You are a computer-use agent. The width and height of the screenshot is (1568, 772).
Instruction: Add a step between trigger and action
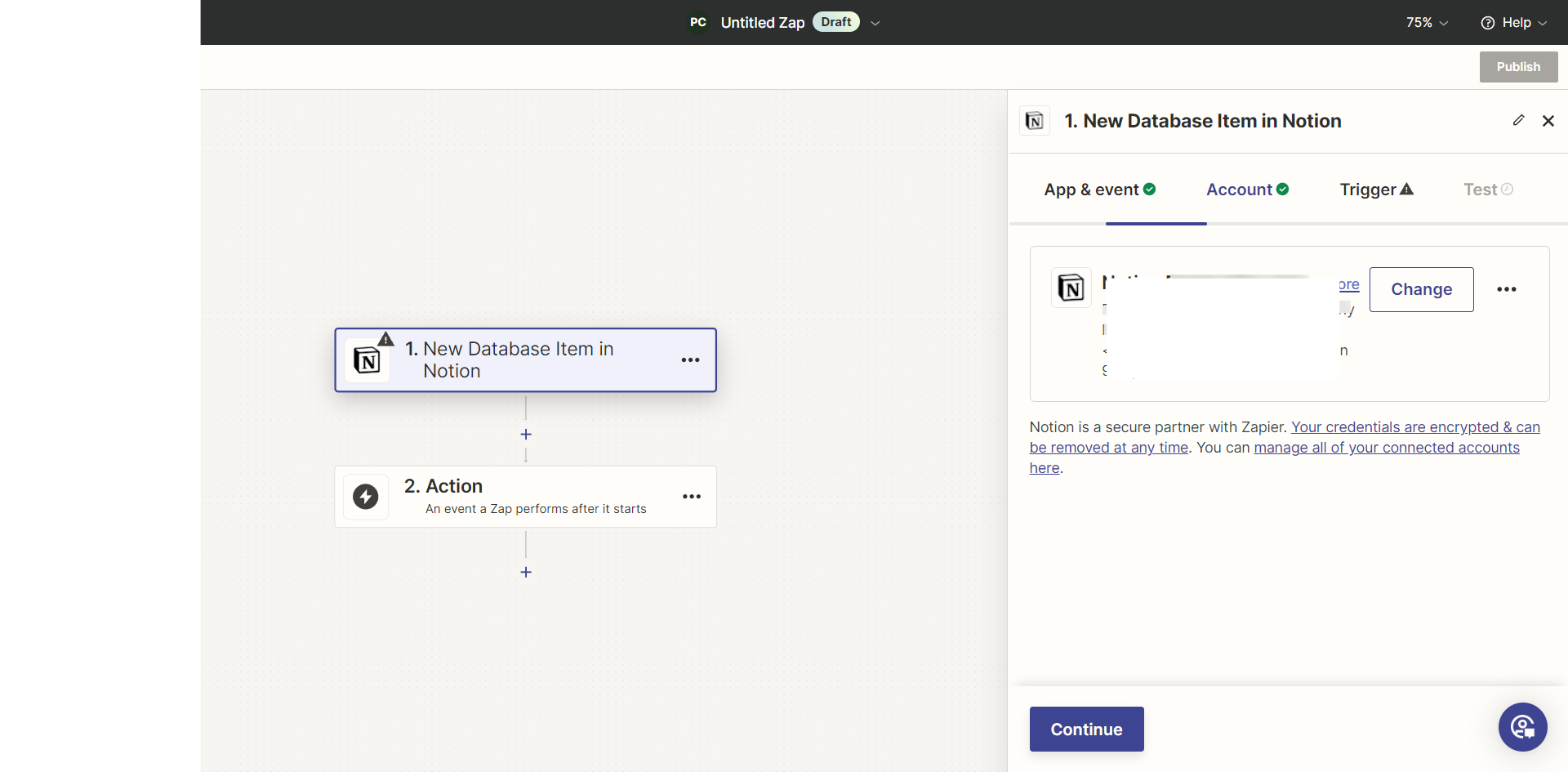(x=526, y=435)
